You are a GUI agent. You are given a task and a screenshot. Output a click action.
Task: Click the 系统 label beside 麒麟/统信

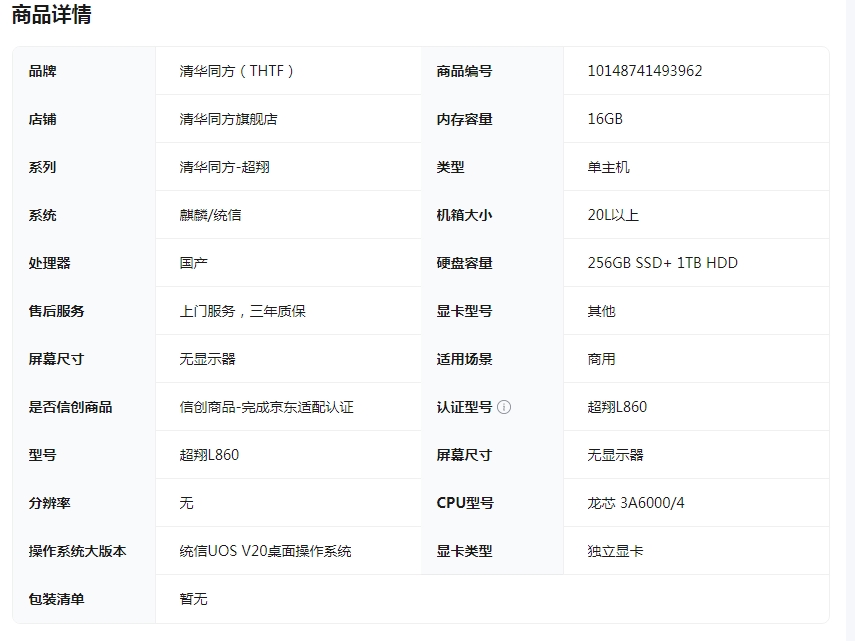point(43,215)
